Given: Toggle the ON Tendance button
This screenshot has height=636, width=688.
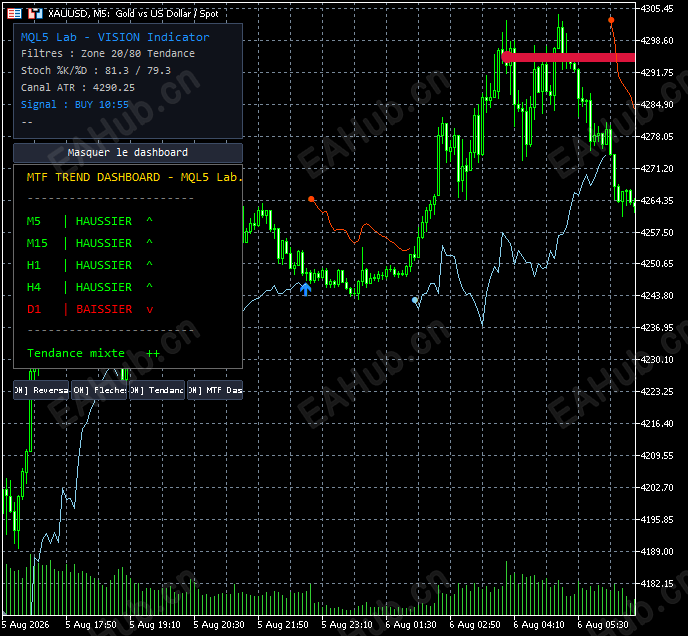Looking at the screenshot, I should tap(157, 390).
